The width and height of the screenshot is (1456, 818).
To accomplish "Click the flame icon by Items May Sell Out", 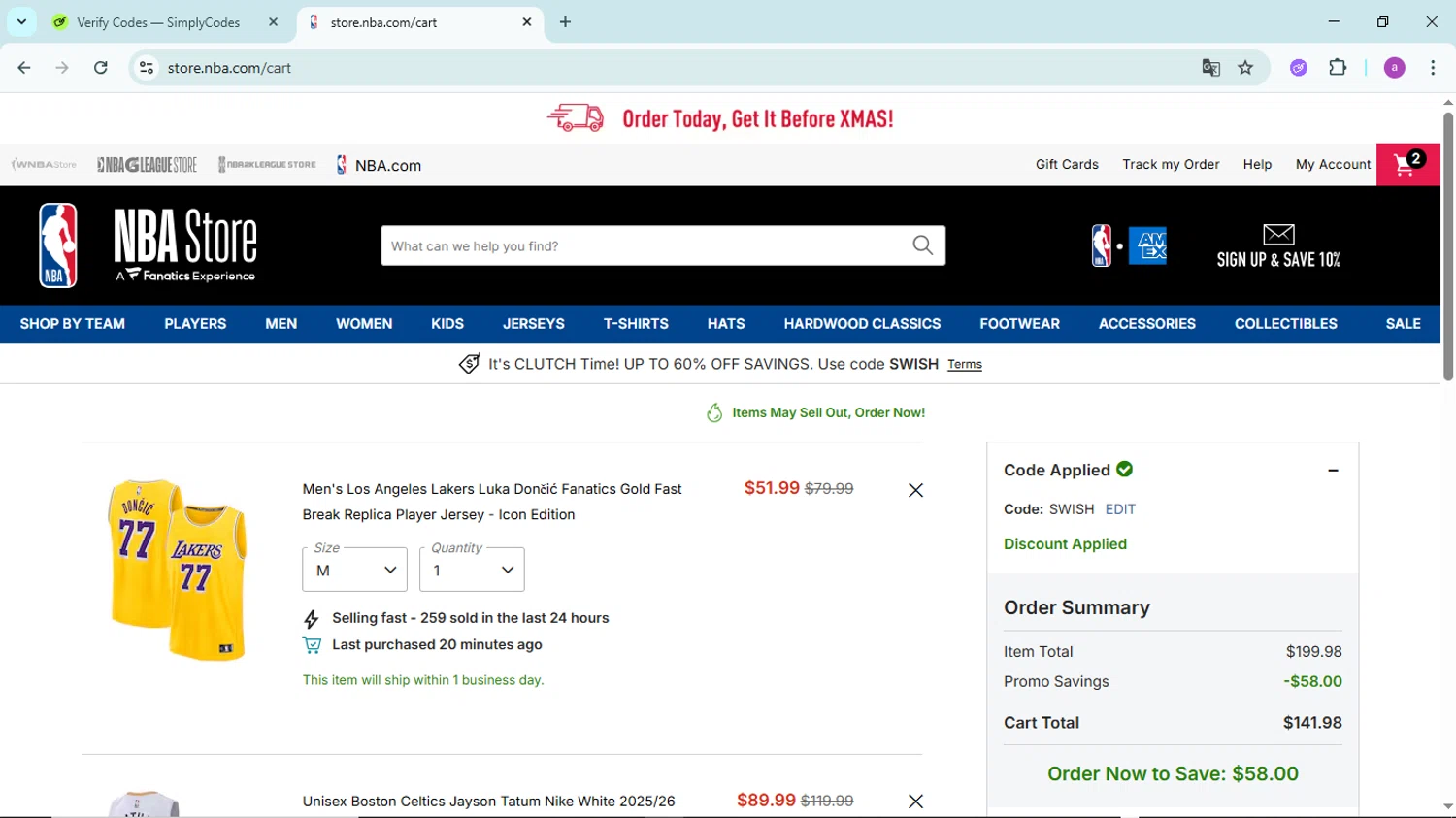I will pyautogui.click(x=714, y=413).
